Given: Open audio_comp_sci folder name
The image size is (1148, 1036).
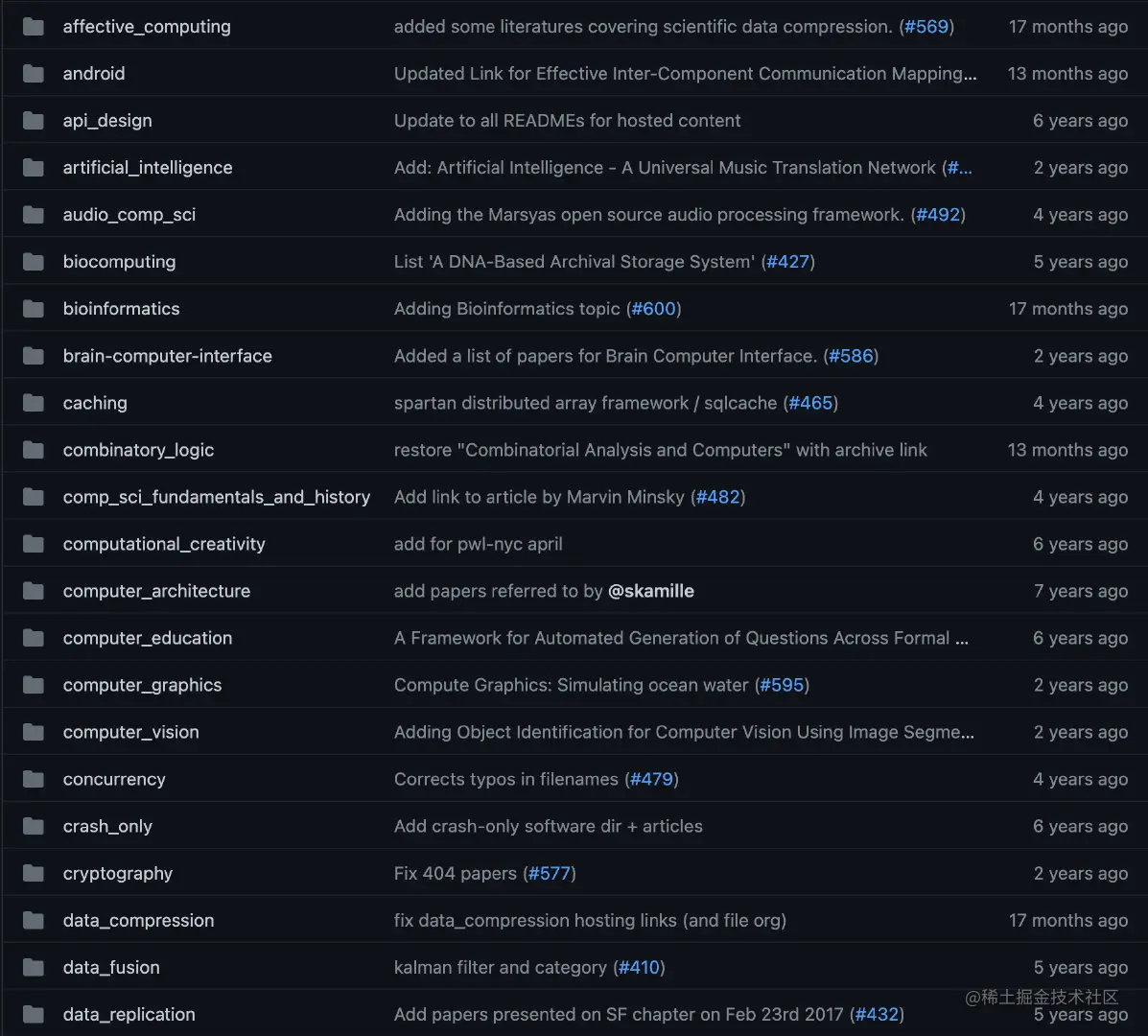Looking at the screenshot, I should pyautogui.click(x=129, y=215).
